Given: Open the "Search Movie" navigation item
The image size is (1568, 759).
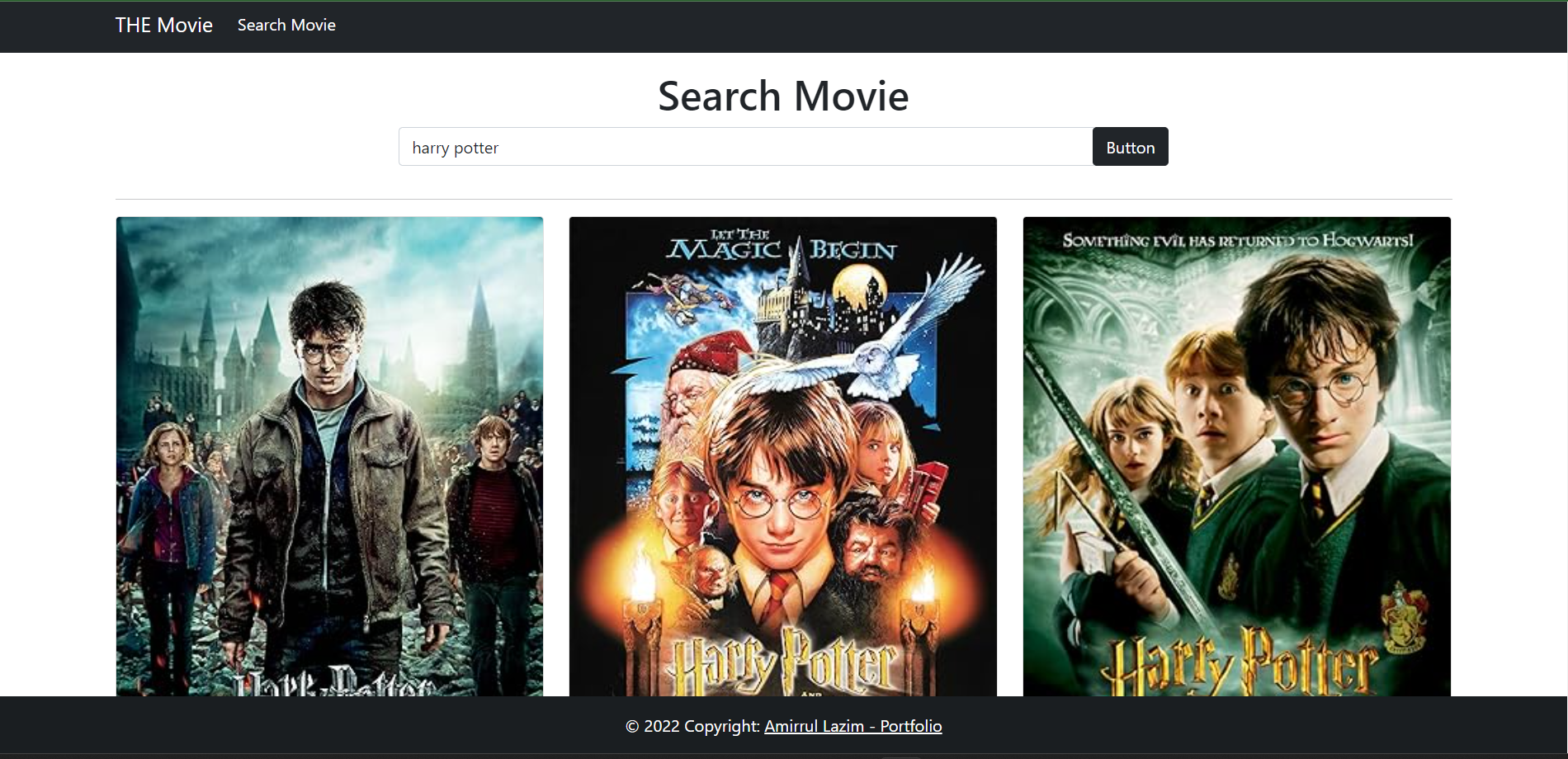Looking at the screenshot, I should click(x=286, y=25).
